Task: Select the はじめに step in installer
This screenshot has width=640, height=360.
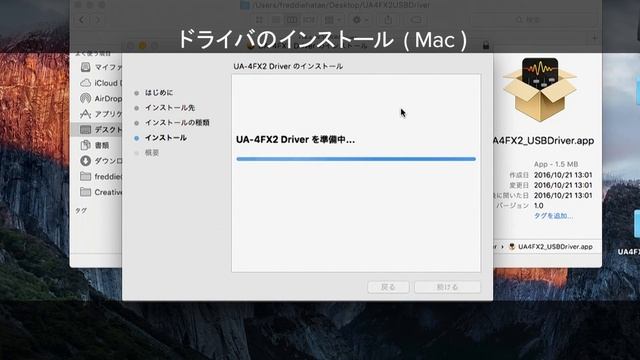Action: (159, 93)
